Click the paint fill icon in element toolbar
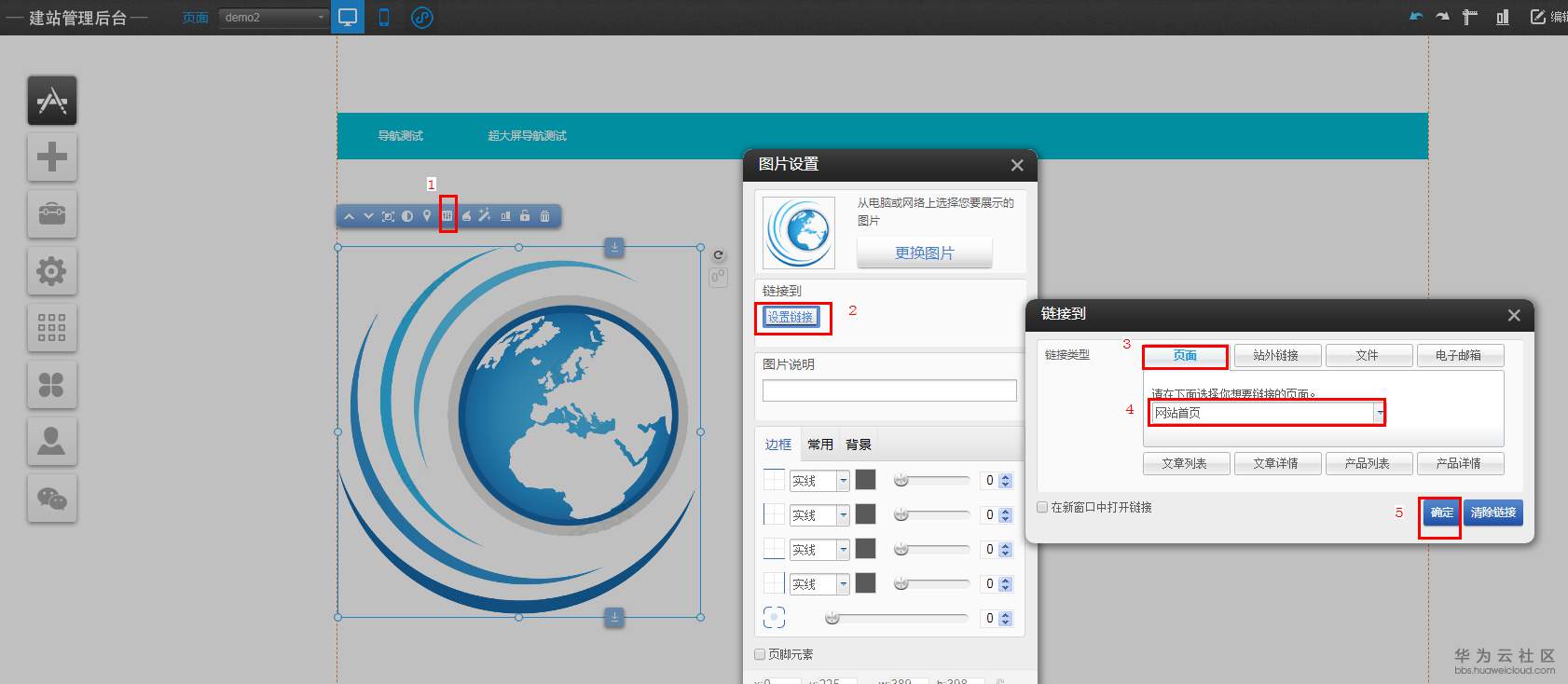 [466, 216]
